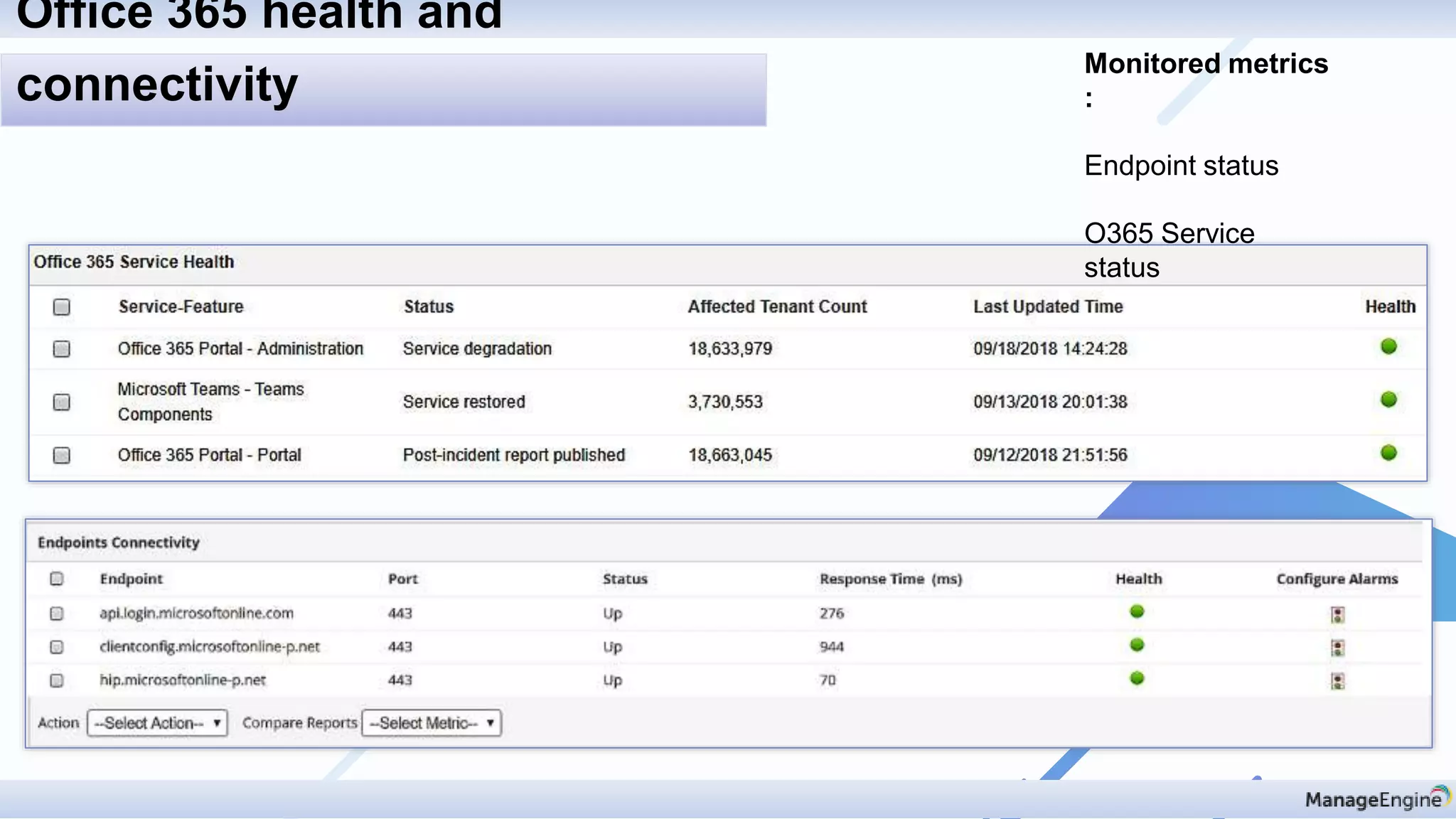Click timestamp 09/18/2018 14:24:28

(x=1050, y=348)
